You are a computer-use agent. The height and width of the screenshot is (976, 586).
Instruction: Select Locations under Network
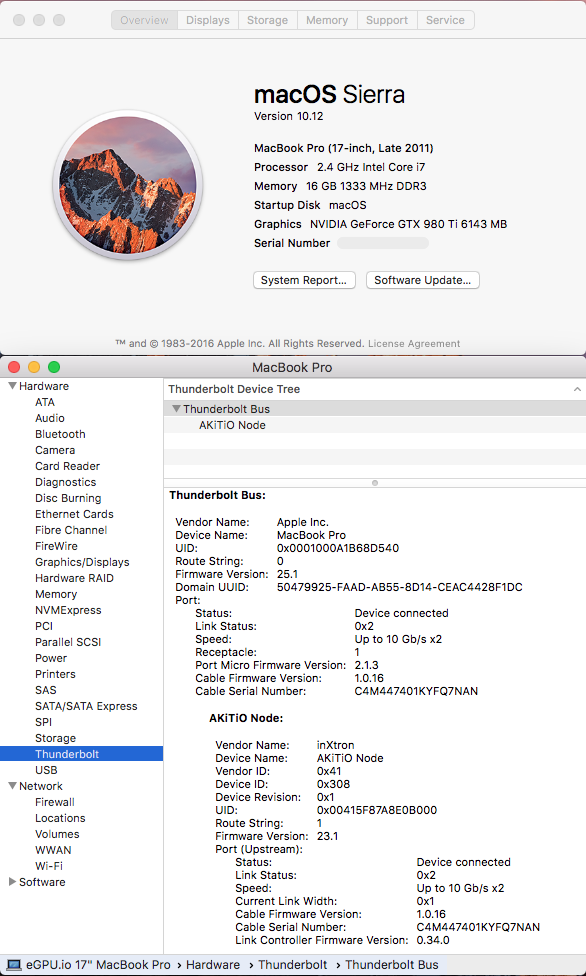(x=60, y=819)
